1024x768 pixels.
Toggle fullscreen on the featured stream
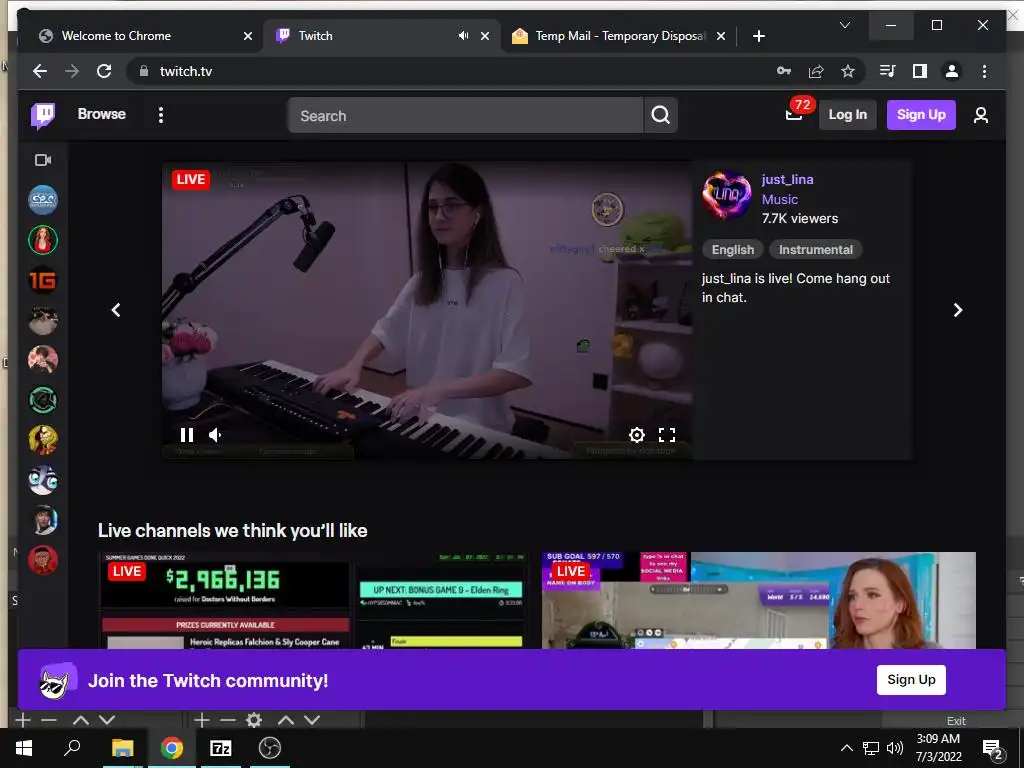pos(667,435)
